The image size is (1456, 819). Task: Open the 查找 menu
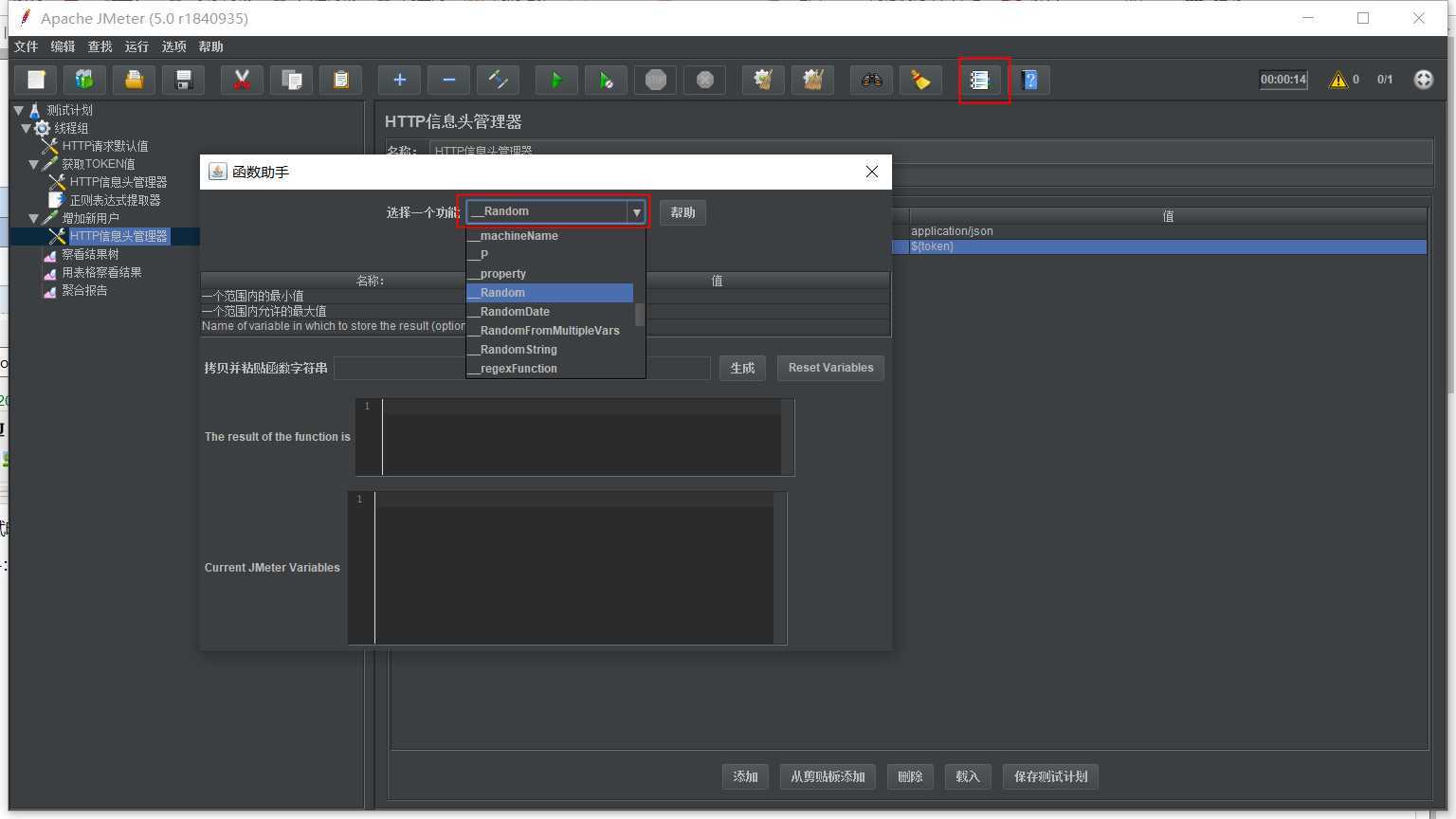click(100, 46)
